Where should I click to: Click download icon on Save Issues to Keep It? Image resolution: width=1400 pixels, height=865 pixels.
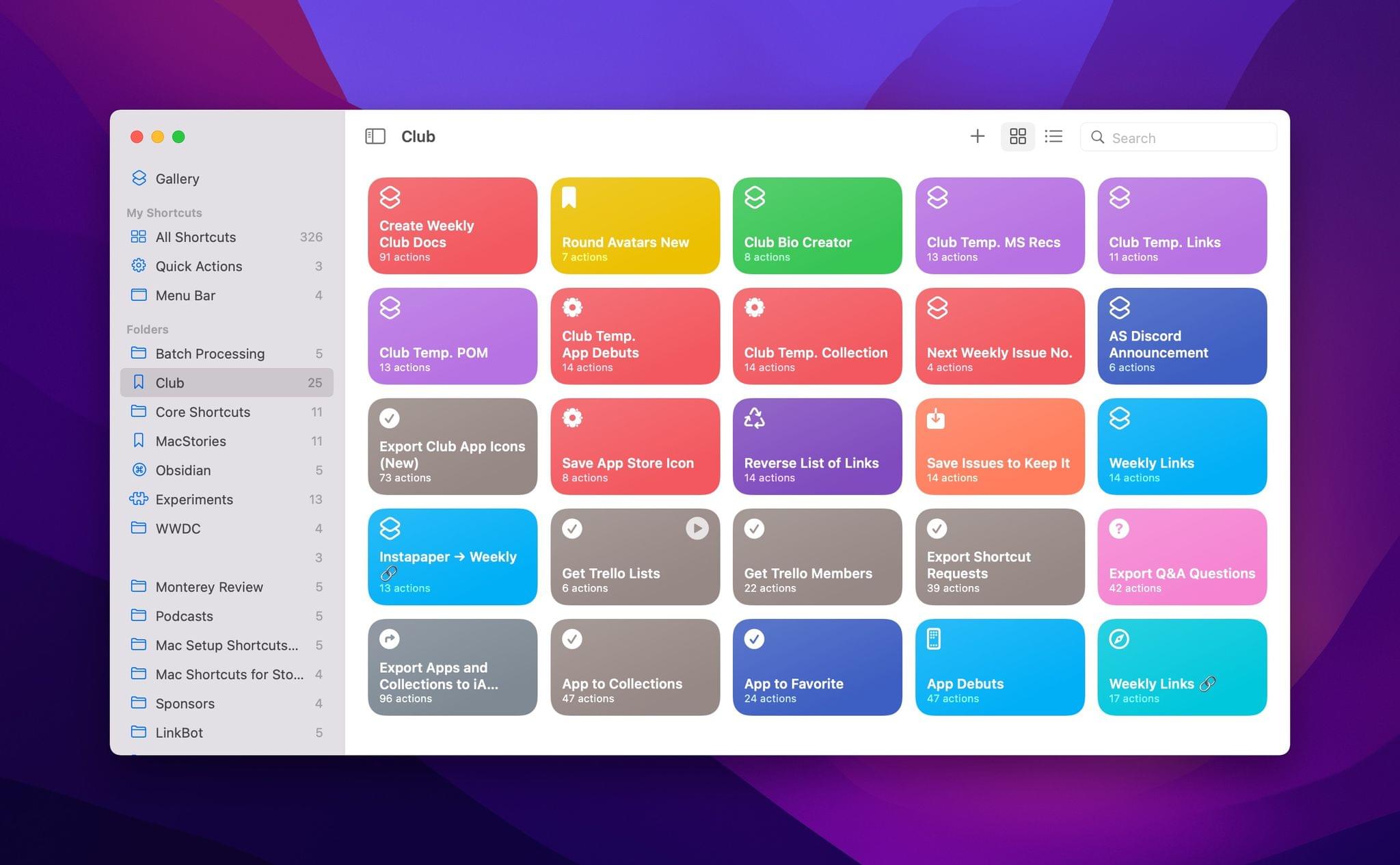coord(936,418)
